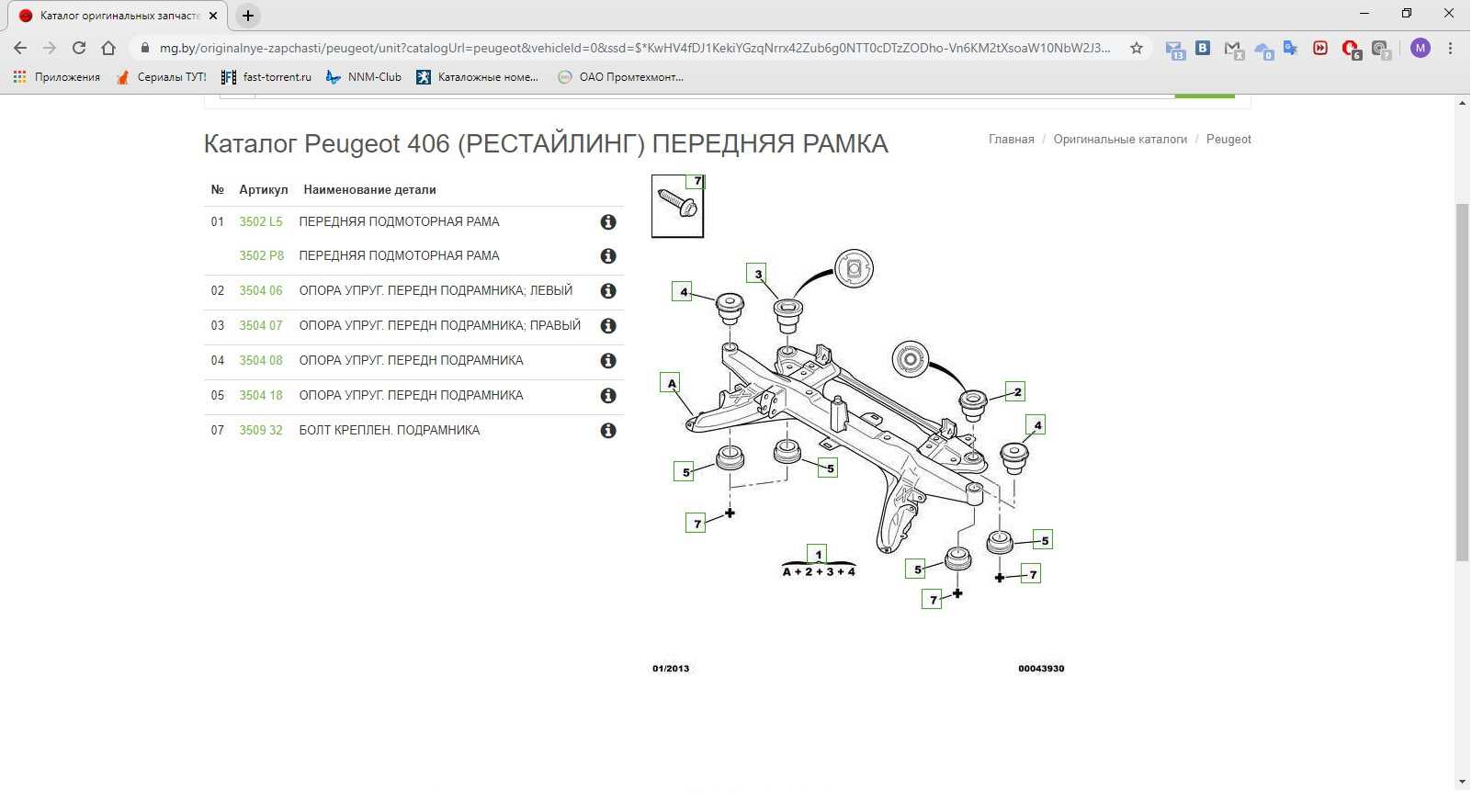Screen dimensions: 1472x812
Task: Open Gmail checker extension icon
Action: click(1233, 49)
